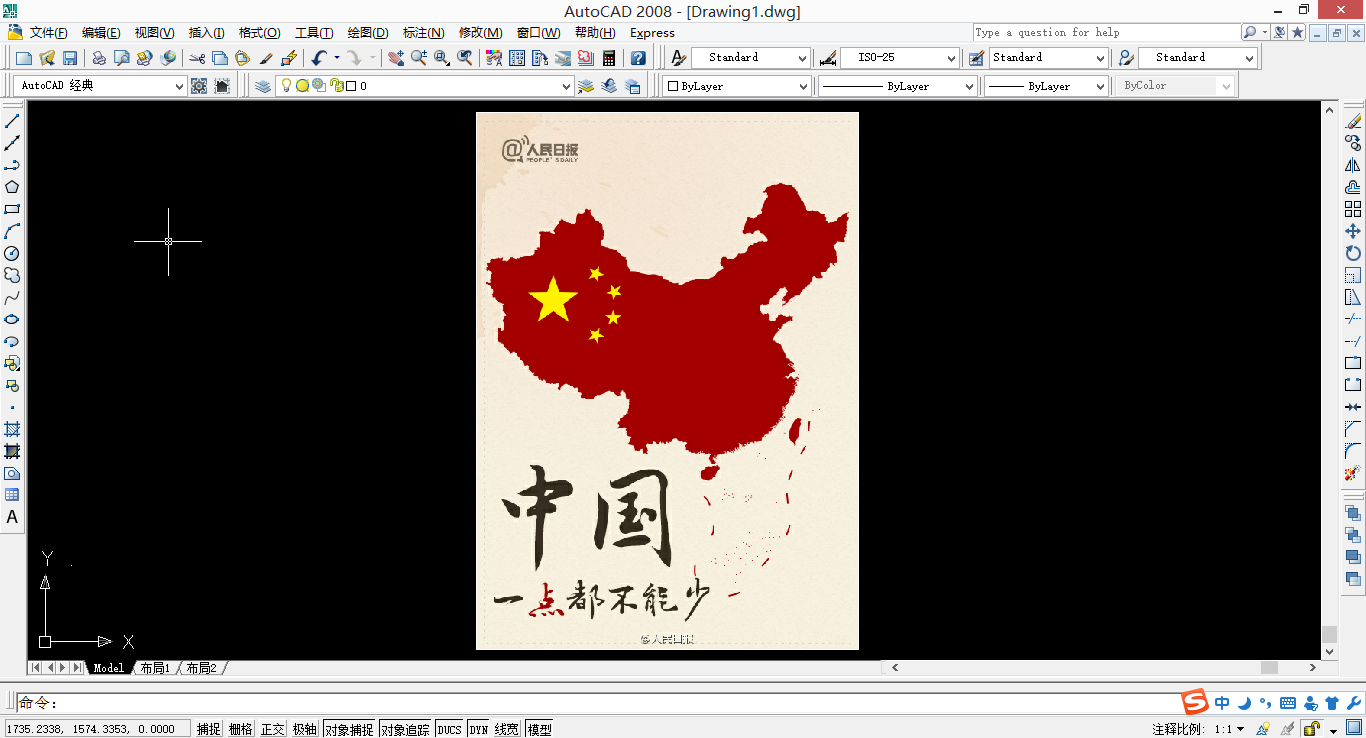The image size is (1366, 738).
Task: Click the Rotate tool icon
Action: click(1353, 253)
